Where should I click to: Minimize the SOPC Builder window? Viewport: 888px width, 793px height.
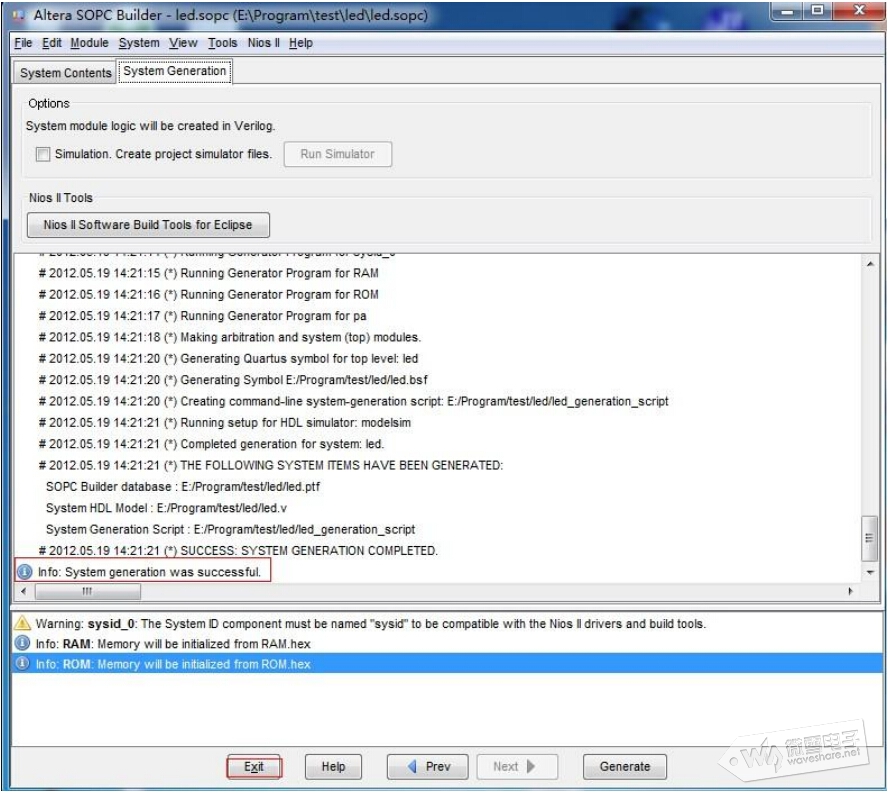point(788,11)
